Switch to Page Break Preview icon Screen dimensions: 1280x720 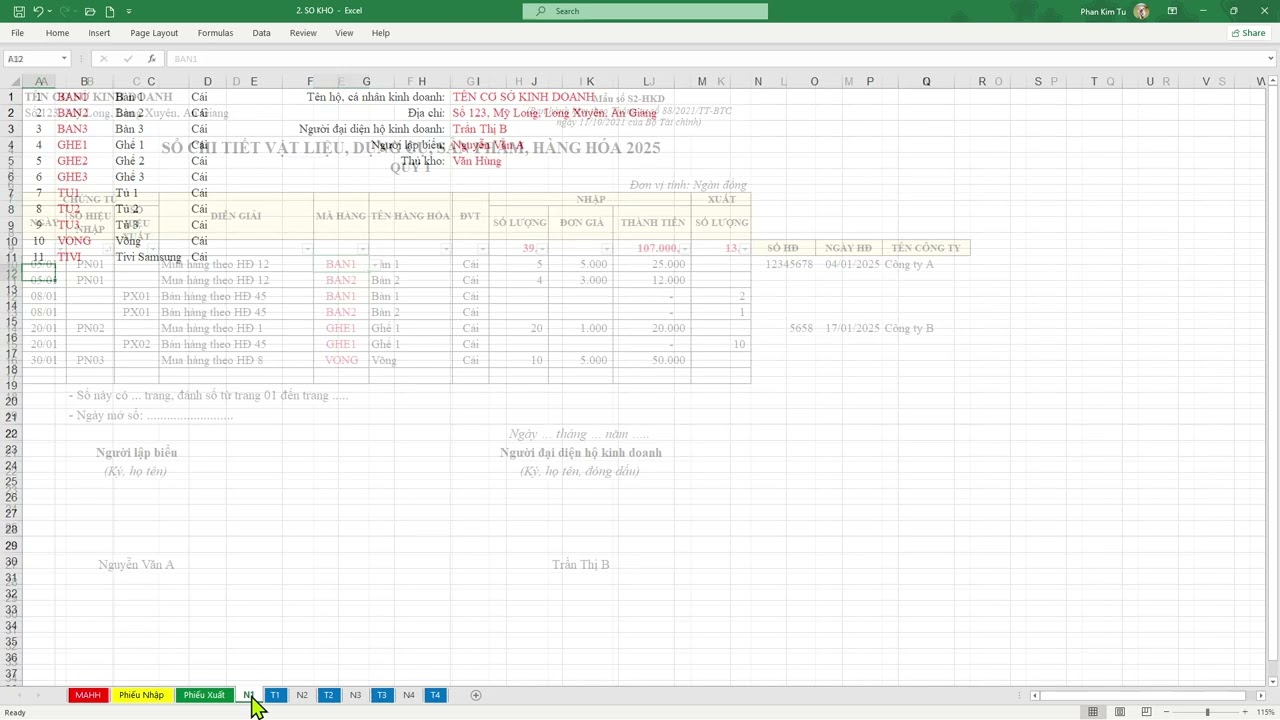click(x=1146, y=712)
